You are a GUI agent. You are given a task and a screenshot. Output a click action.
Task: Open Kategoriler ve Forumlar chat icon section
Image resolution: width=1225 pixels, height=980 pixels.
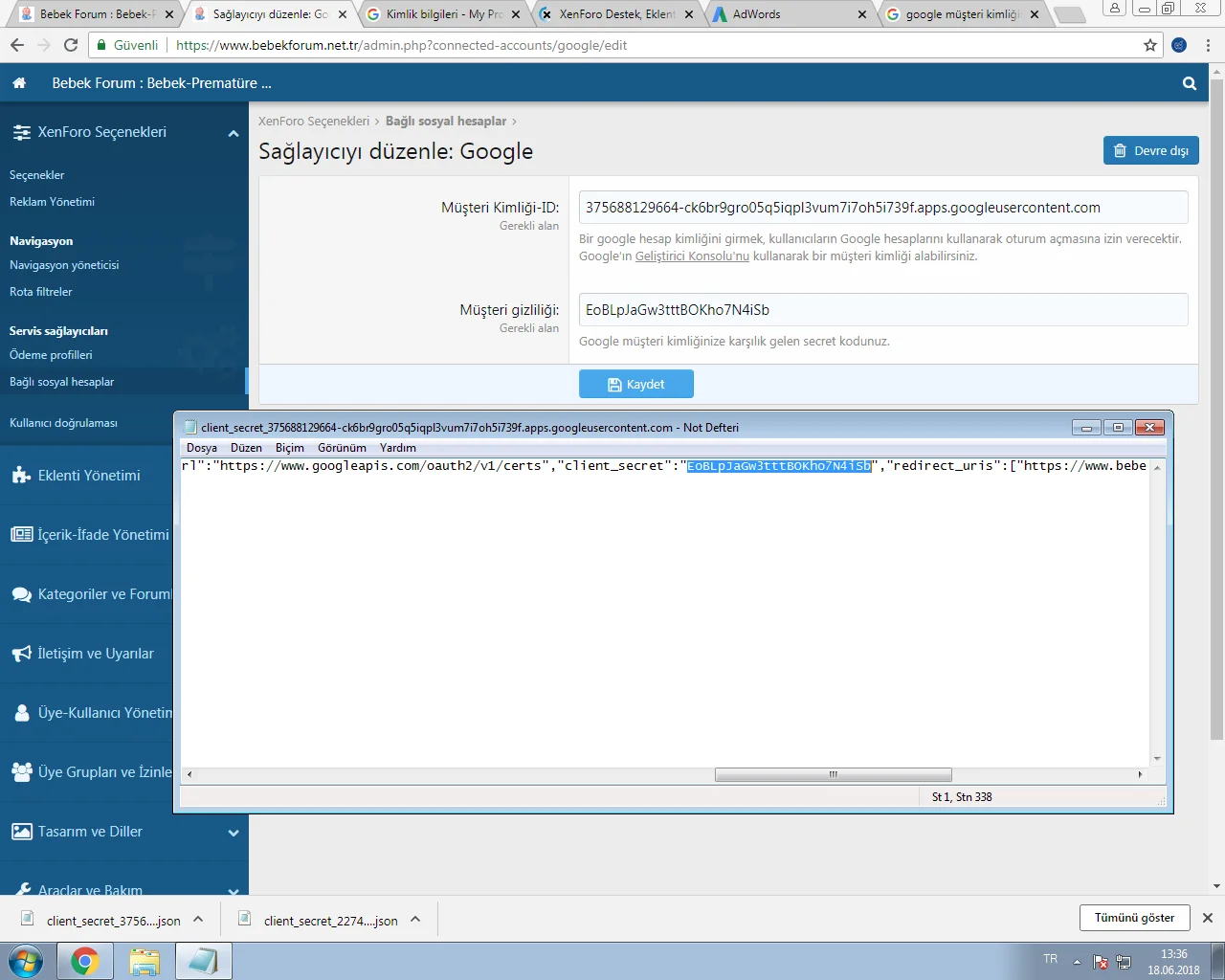(21, 594)
